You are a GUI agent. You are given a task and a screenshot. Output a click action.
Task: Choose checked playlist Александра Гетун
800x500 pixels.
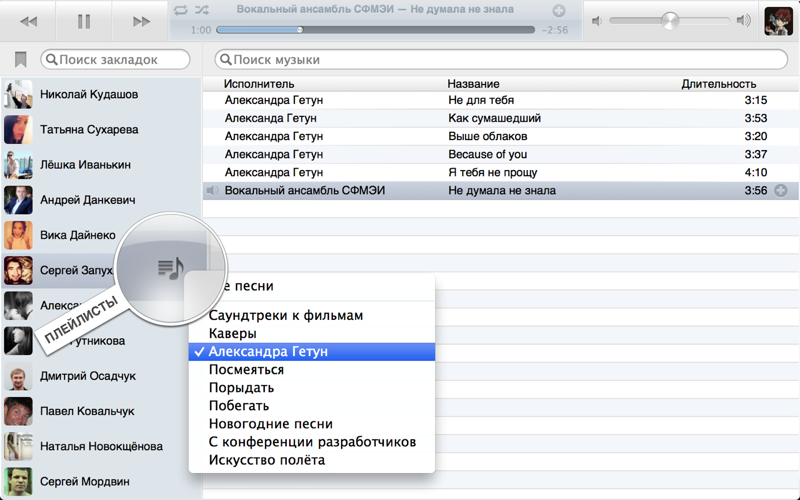tap(312, 352)
